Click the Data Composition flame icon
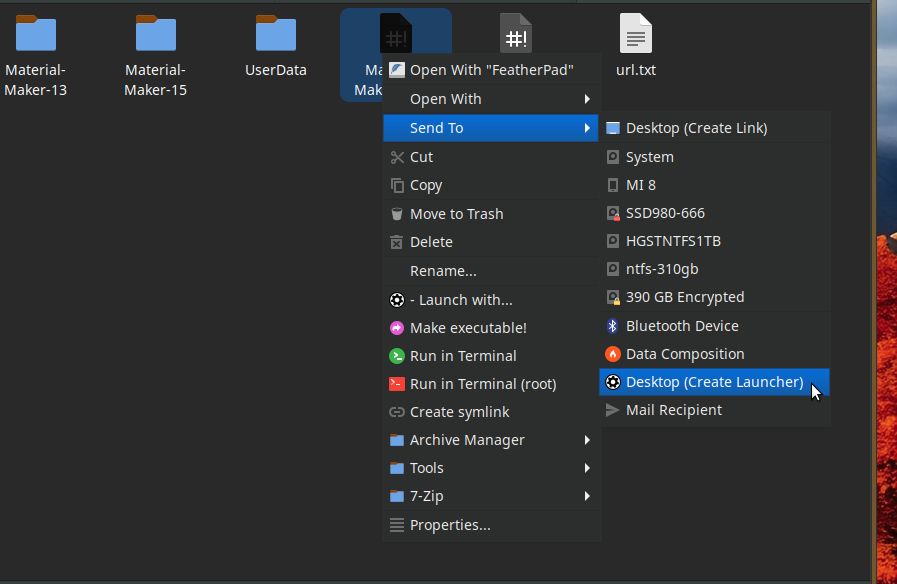This screenshot has width=897, height=584. [x=613, y=354]
